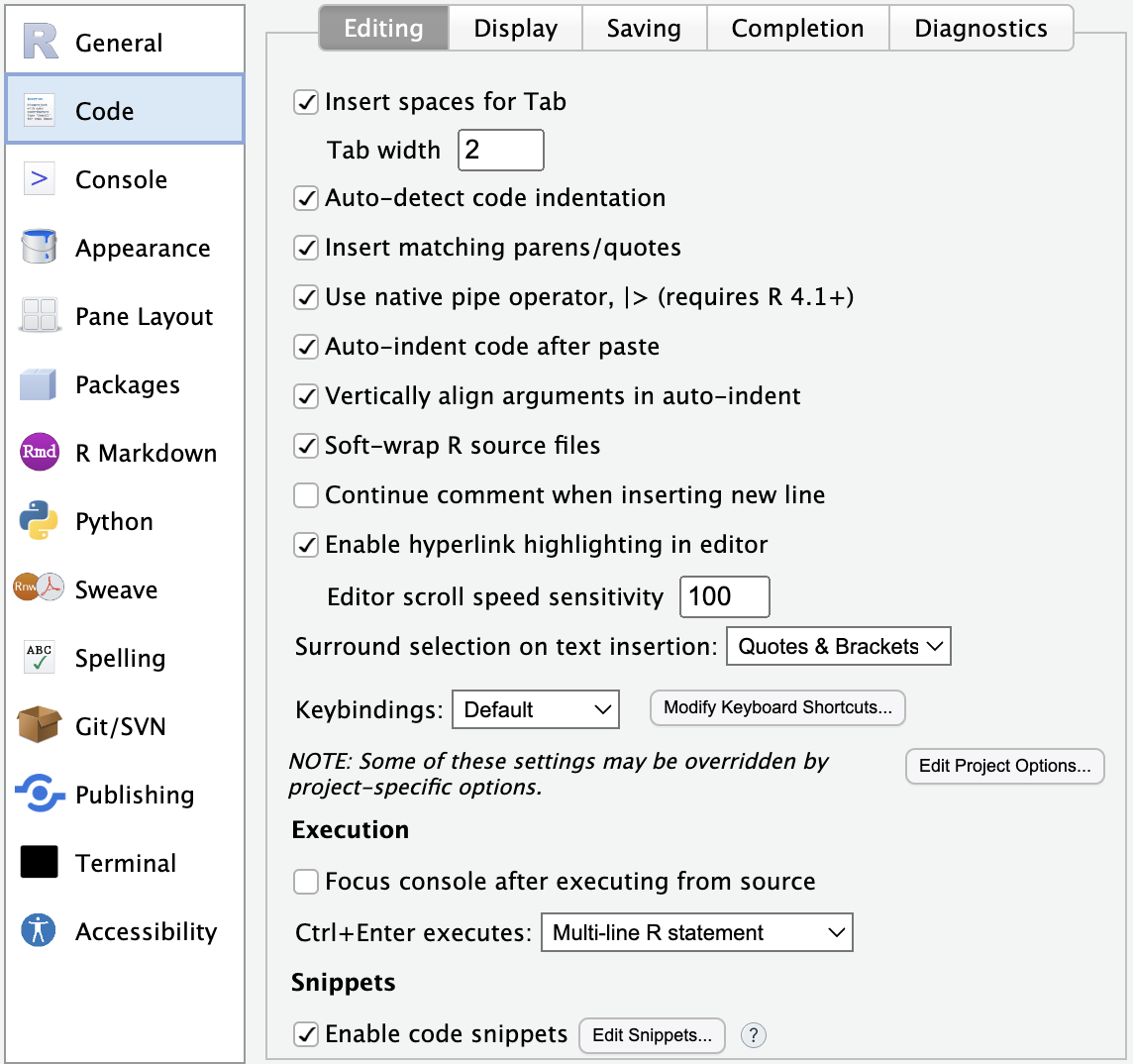
Task: Open Terminal via the black square icon
Action: 39,862
